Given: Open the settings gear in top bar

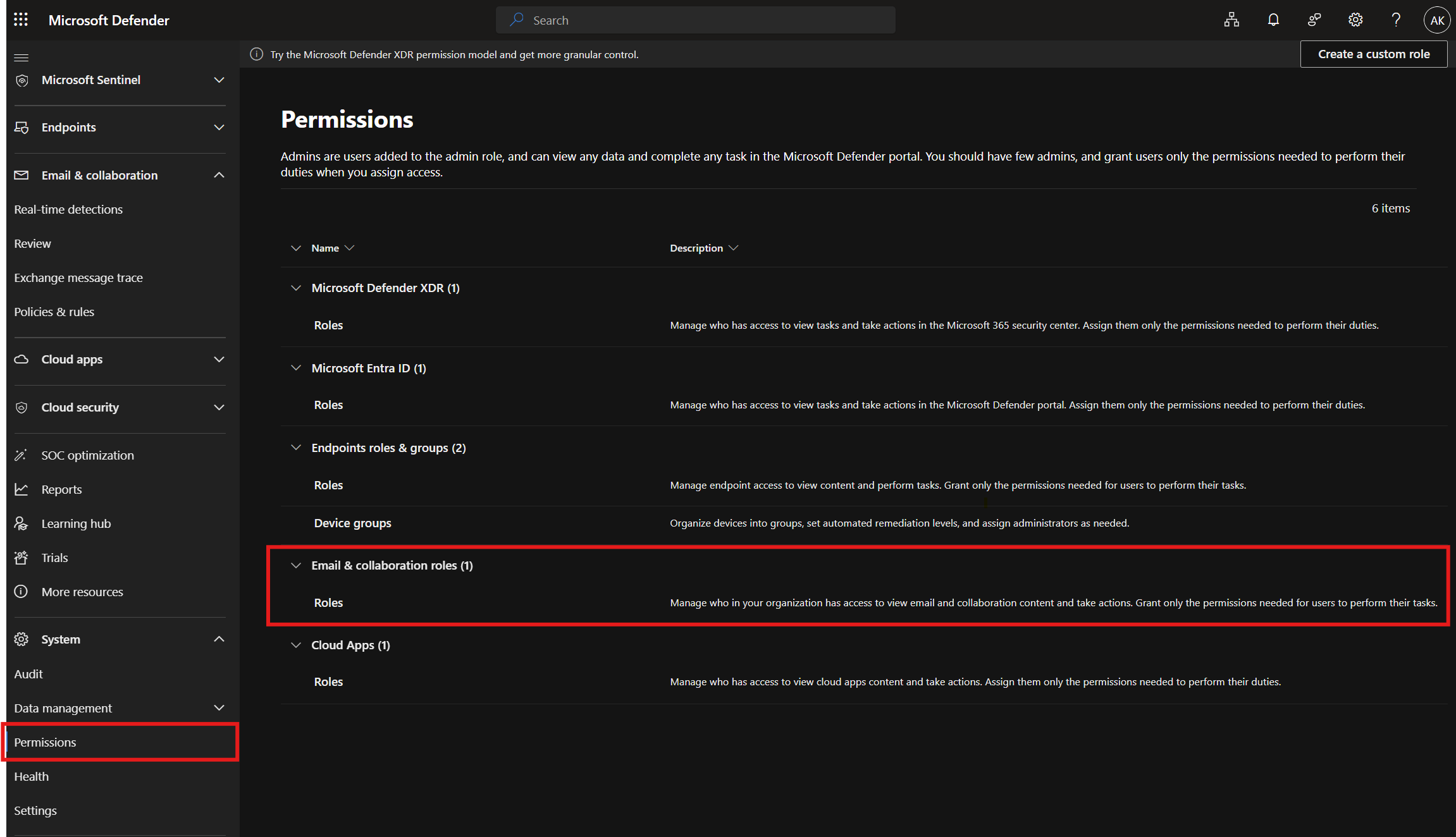Looking at the screenshot, I should coord(1355,20).
